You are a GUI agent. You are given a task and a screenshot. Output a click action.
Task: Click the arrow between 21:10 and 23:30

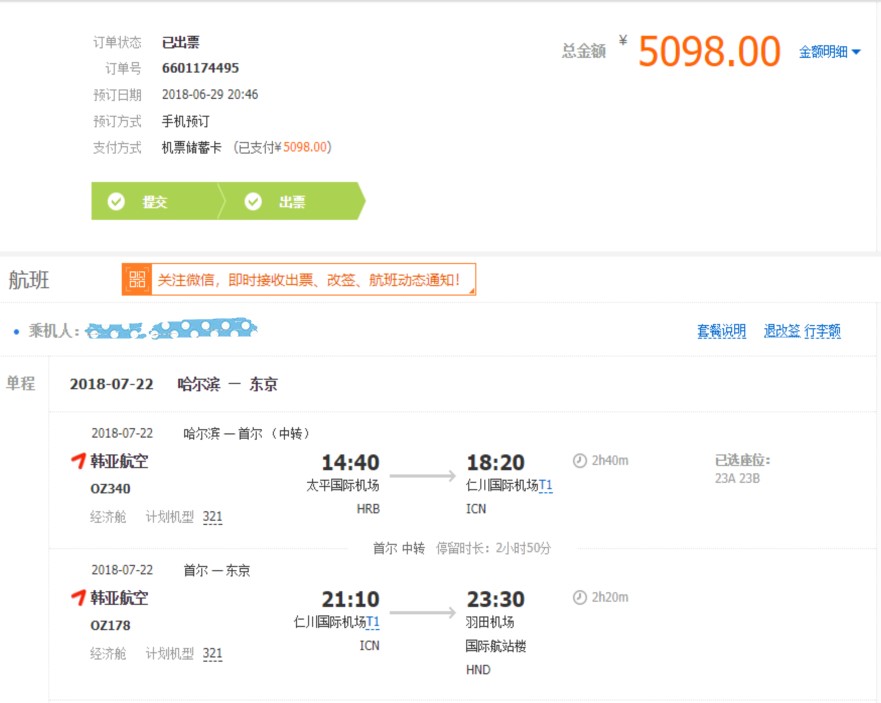(x=422, y=613)
